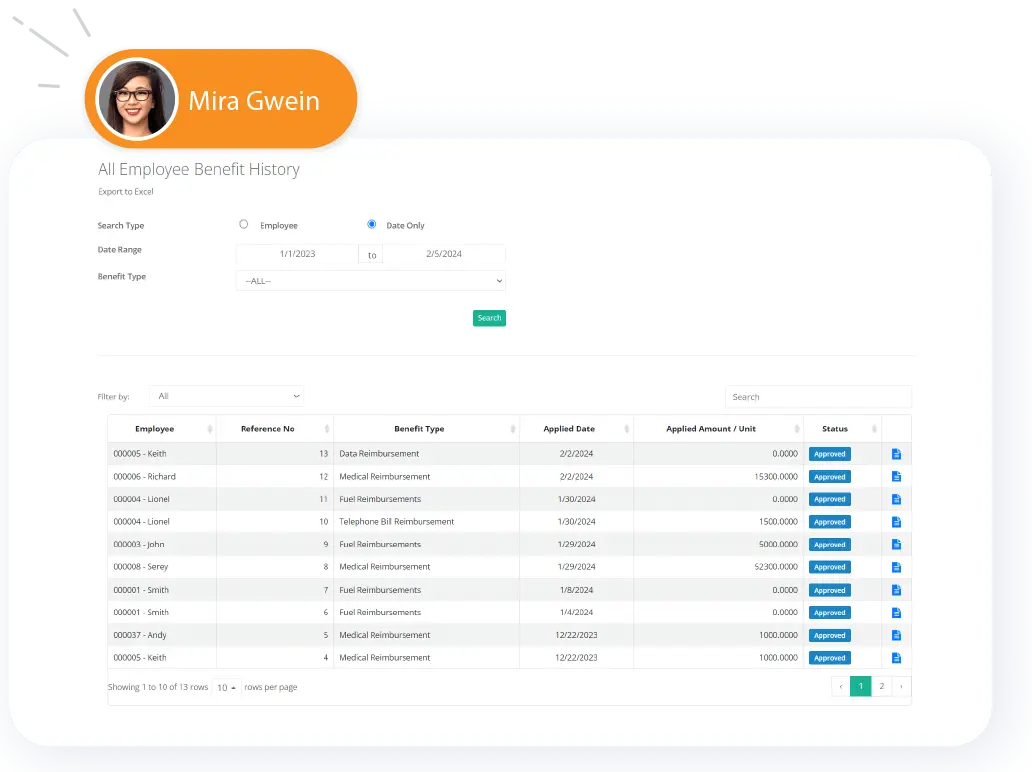Screen dimensions: 1032x772
Task: Sort table by Applied Date column
Action: [x=577, y=429]
